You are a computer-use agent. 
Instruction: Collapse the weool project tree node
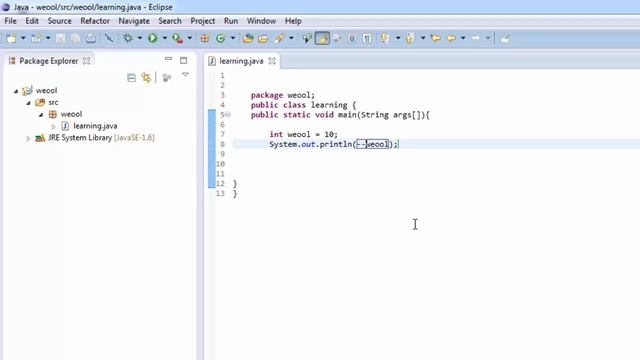point(16,91)
